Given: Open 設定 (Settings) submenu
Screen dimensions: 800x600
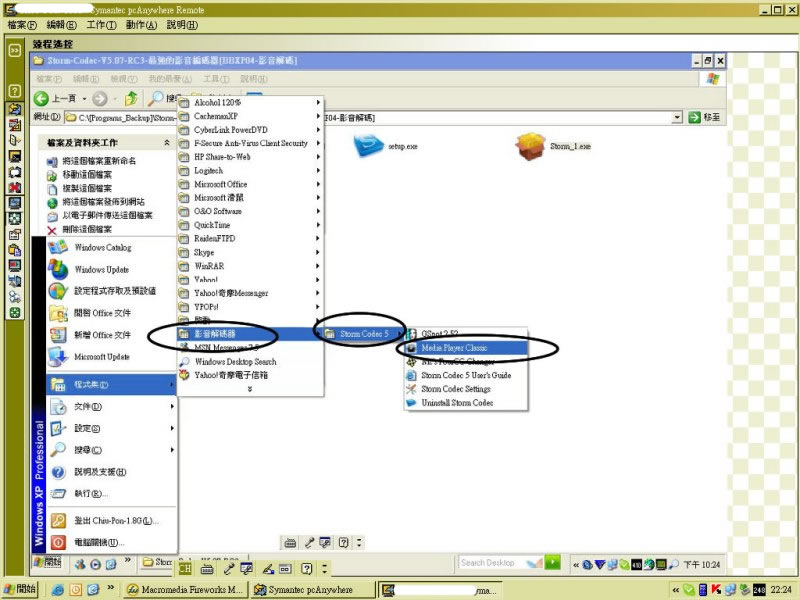Looking at the screenshot, I should pos(111,428).
